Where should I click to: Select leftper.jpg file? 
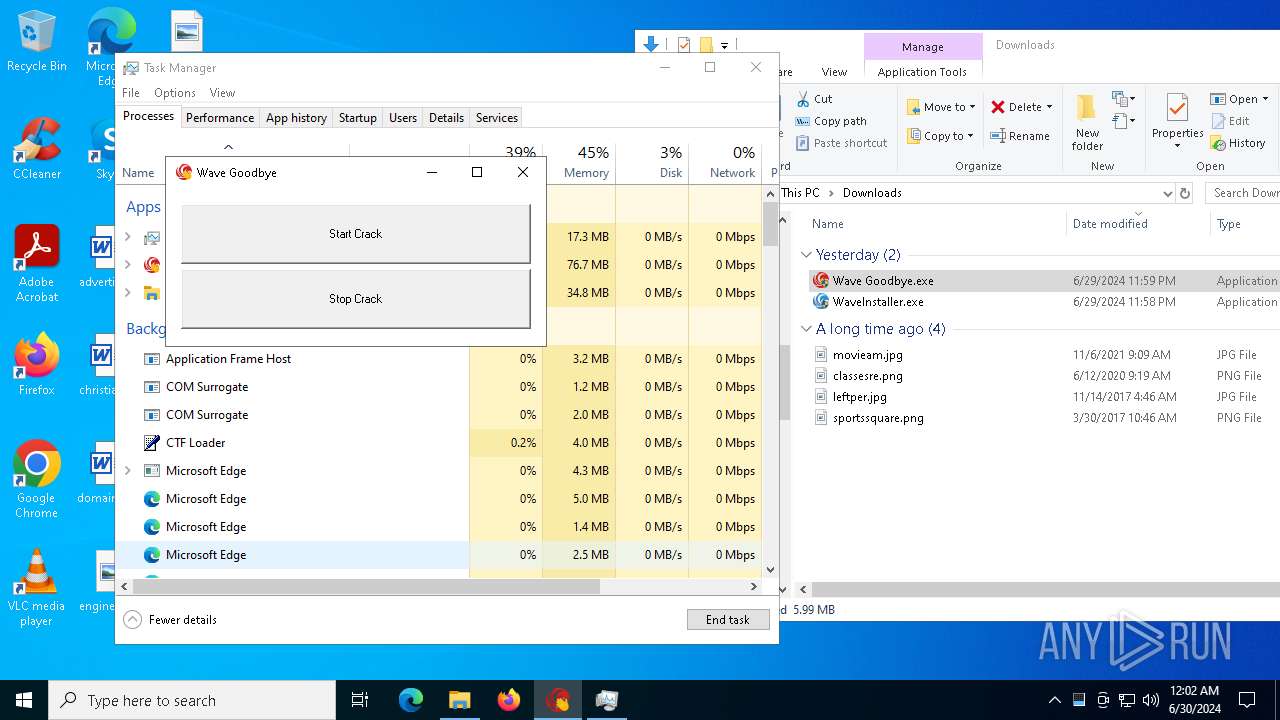pos(859,397)
